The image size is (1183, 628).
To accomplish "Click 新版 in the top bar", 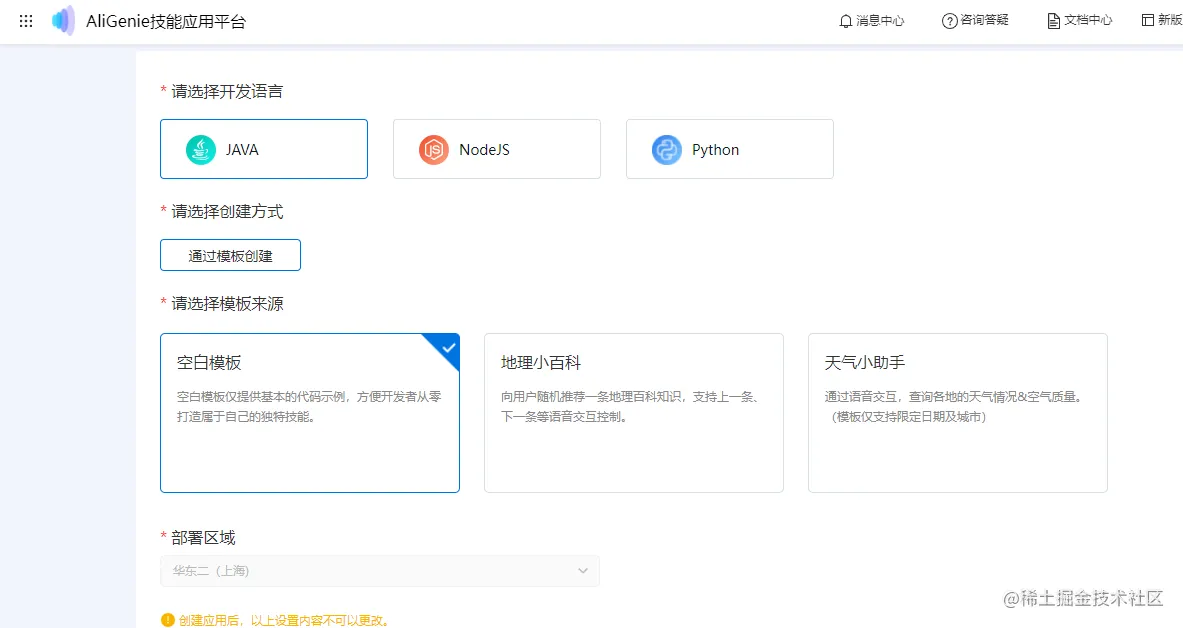I will [1162, 20].
